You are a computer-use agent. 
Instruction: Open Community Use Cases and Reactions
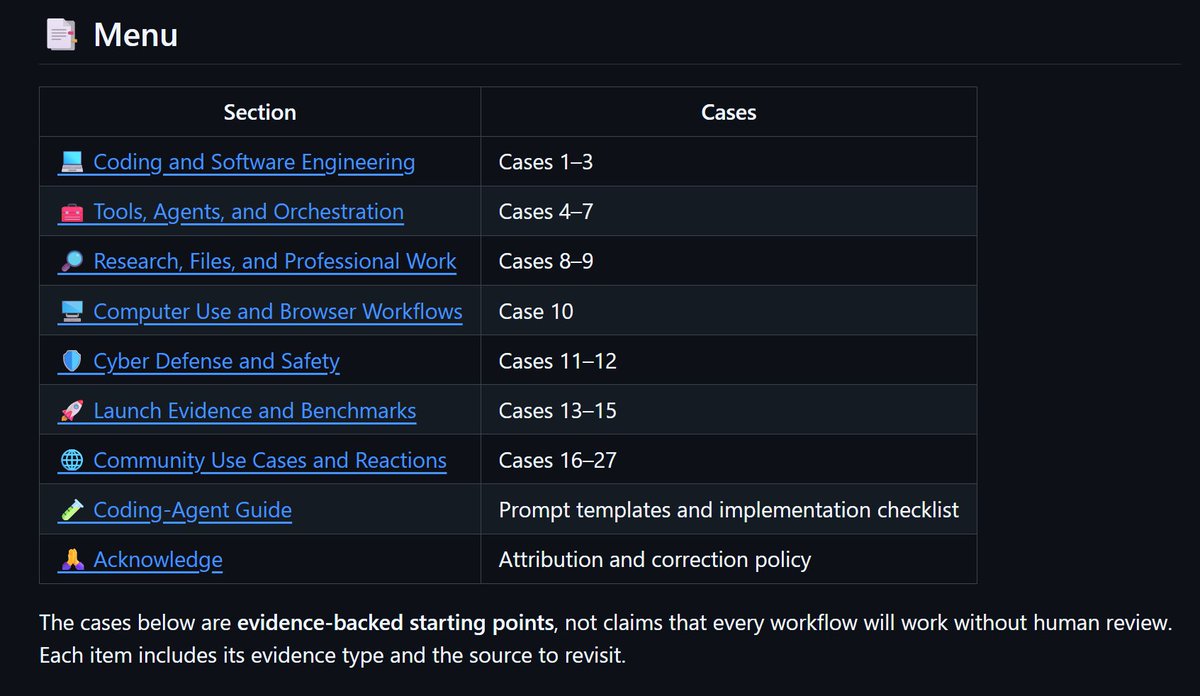[x=270, y=461]
